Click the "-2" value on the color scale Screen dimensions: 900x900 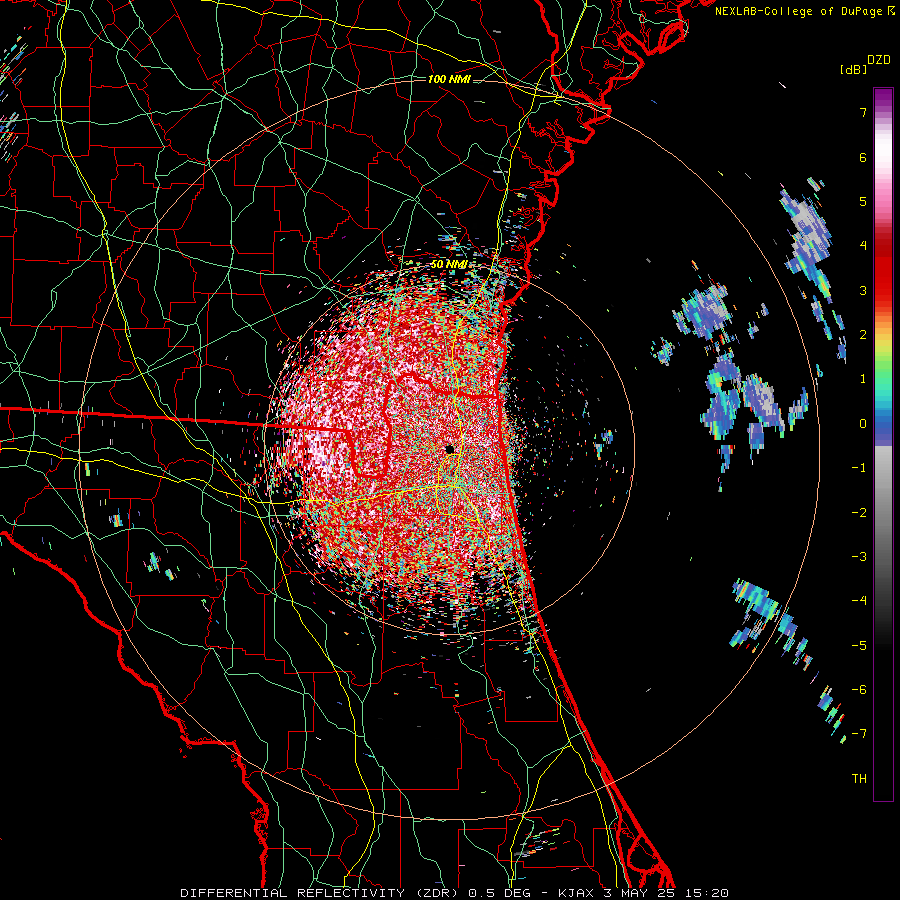(x=859, y=513)
